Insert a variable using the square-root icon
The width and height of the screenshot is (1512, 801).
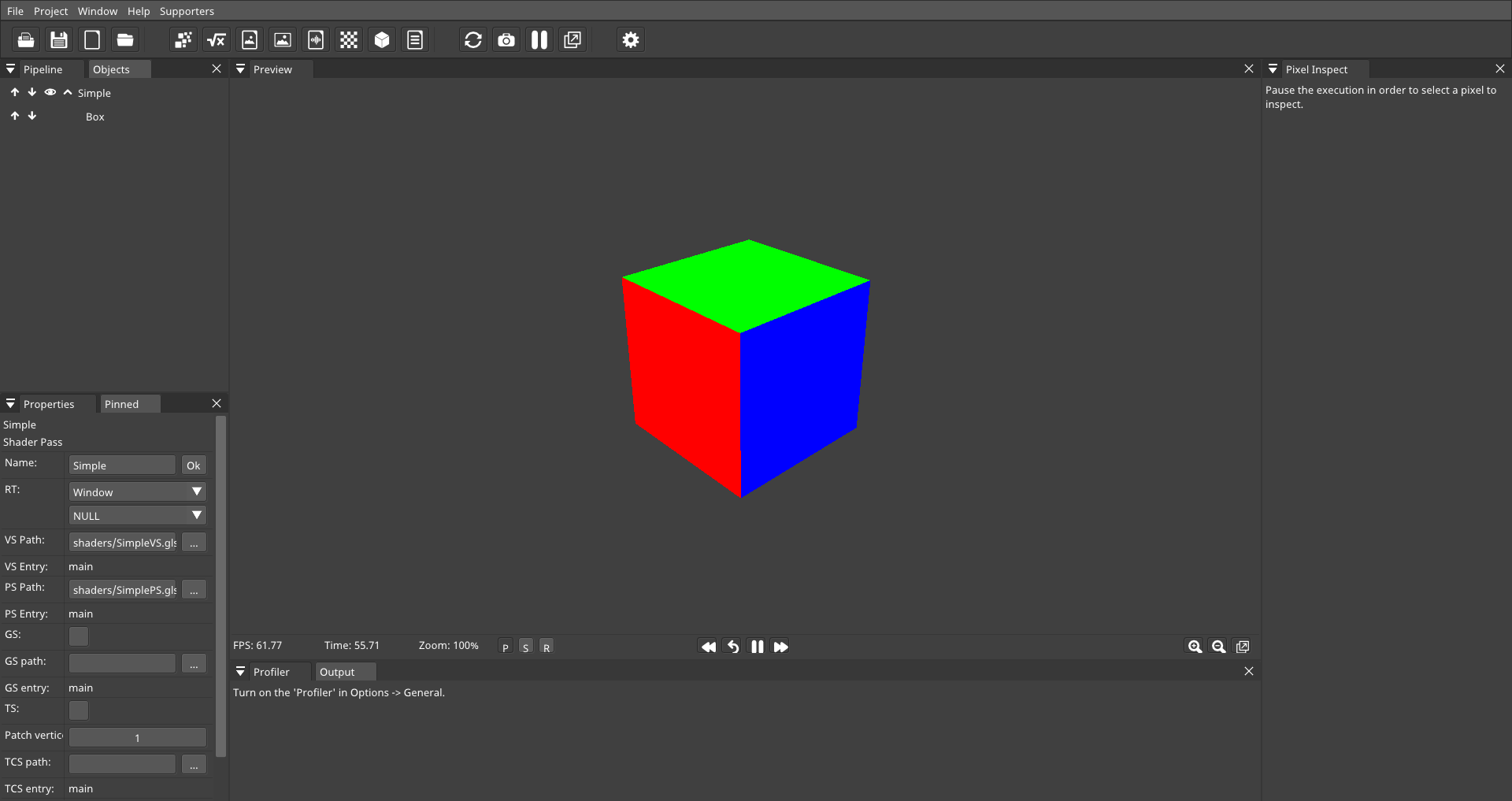217,39
